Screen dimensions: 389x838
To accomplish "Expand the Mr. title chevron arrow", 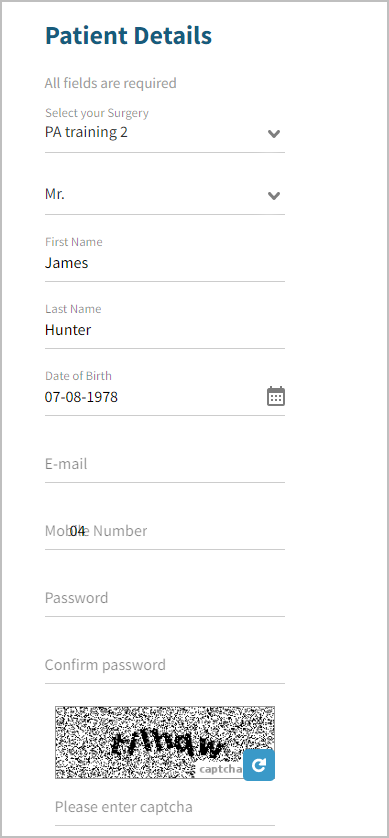I will [x=274, y=196].
